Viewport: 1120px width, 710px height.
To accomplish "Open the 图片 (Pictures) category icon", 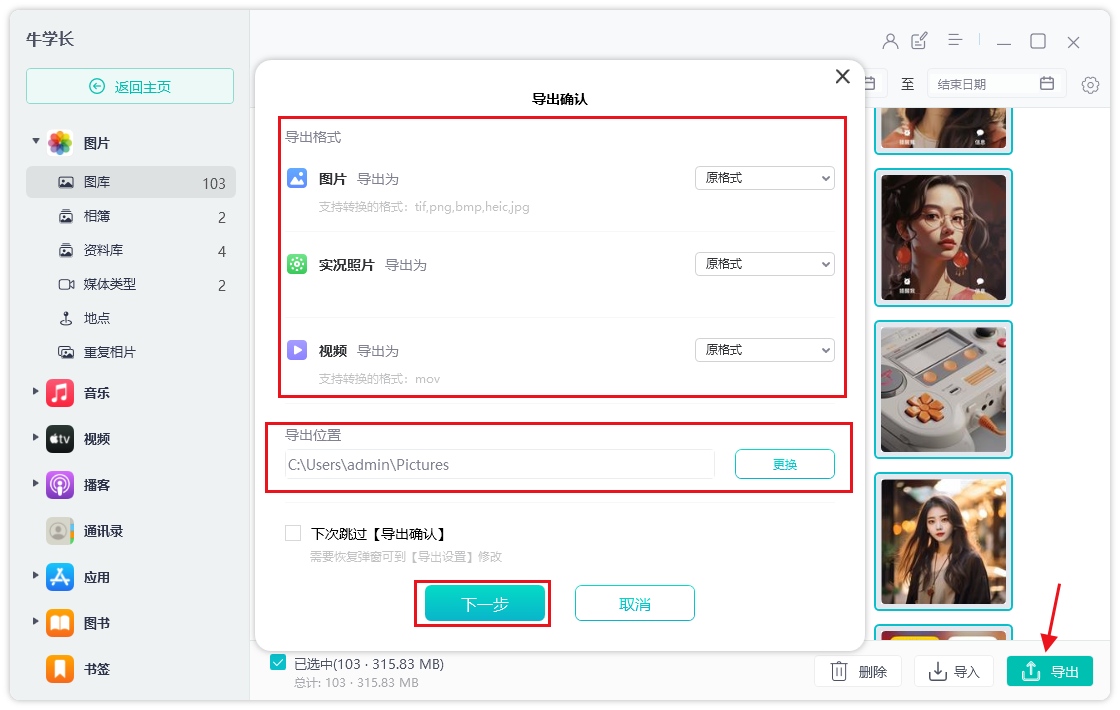I will (x=60, y=142).
